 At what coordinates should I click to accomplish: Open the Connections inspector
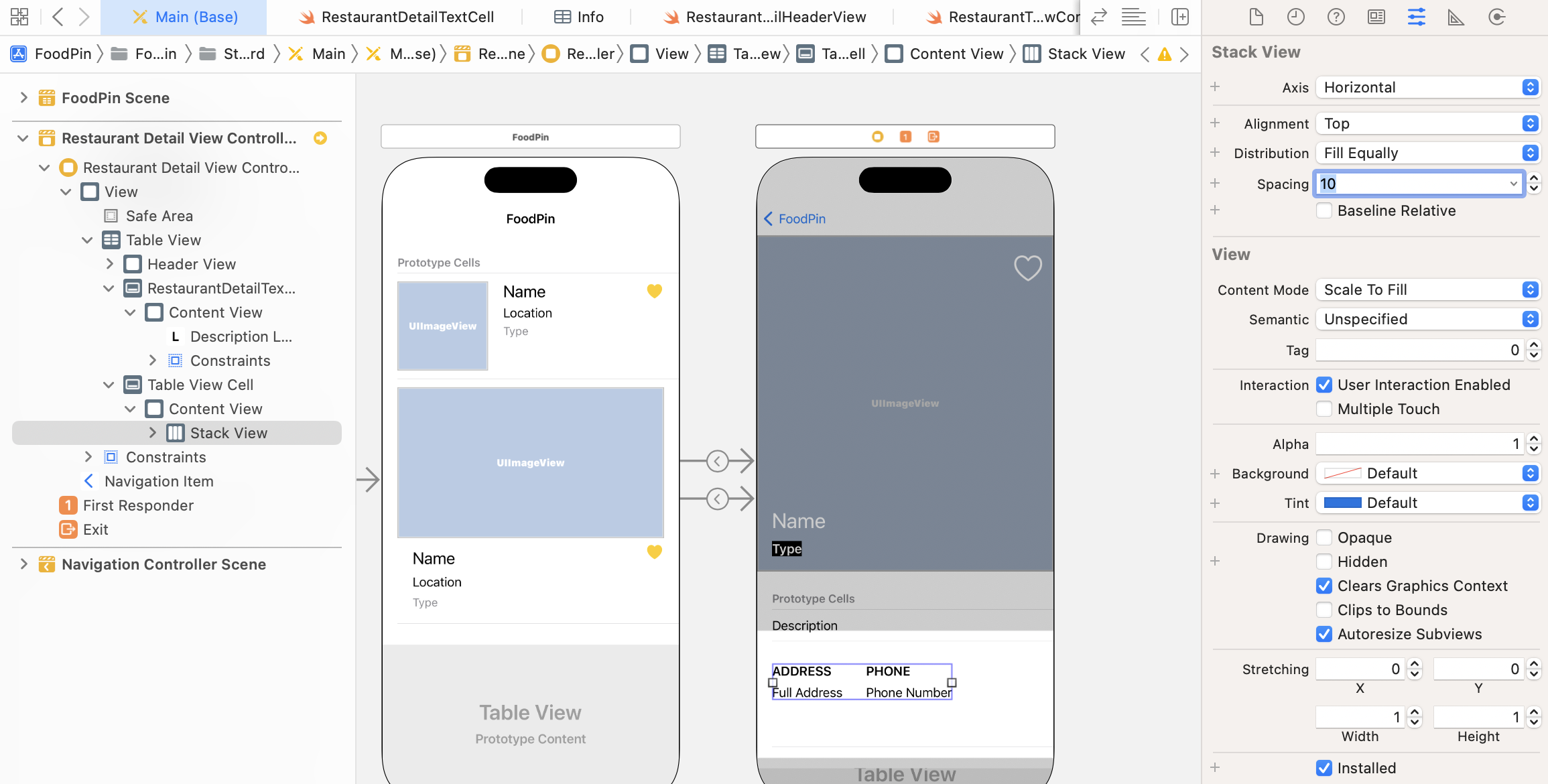click(x=1496, y=17)
